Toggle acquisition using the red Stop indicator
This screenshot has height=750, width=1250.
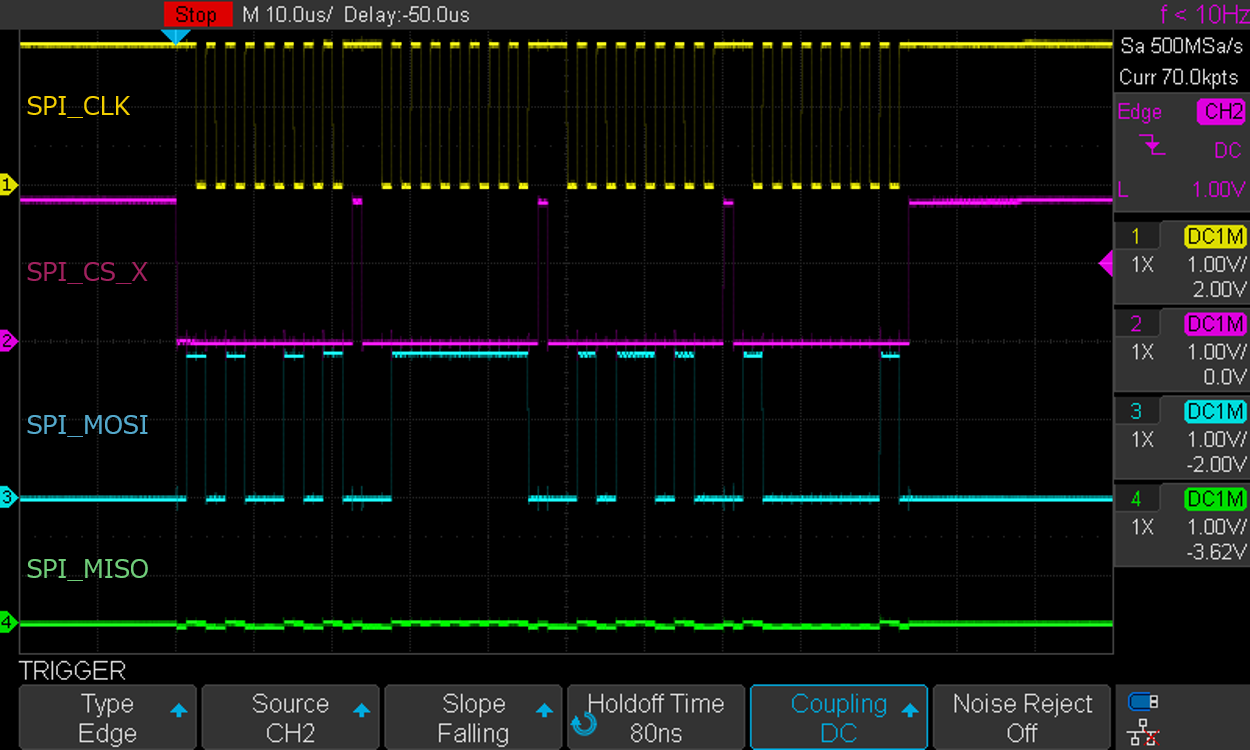[196, 14]
